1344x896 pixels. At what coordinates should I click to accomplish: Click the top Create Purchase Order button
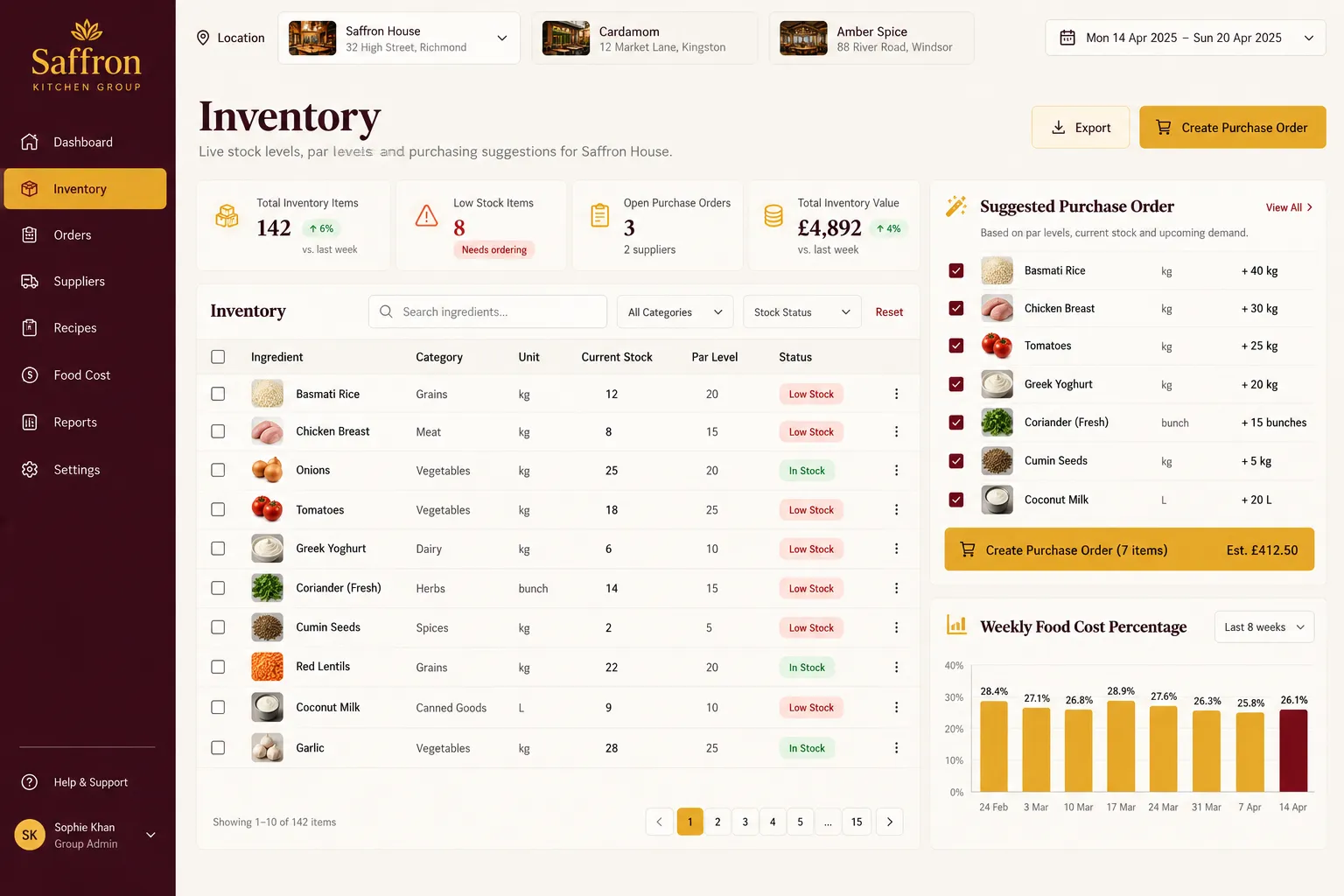click(1233, 128)
